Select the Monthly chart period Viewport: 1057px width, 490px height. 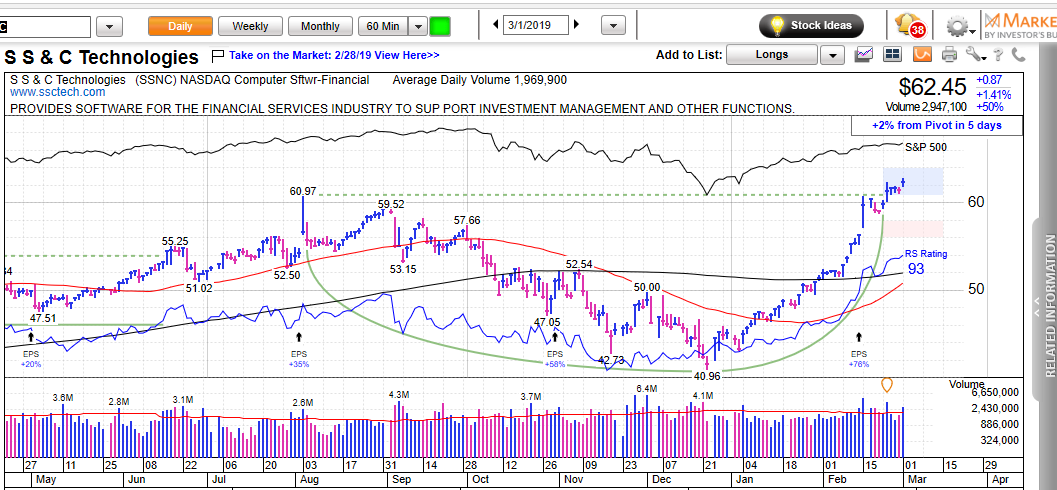click(320, 26)
